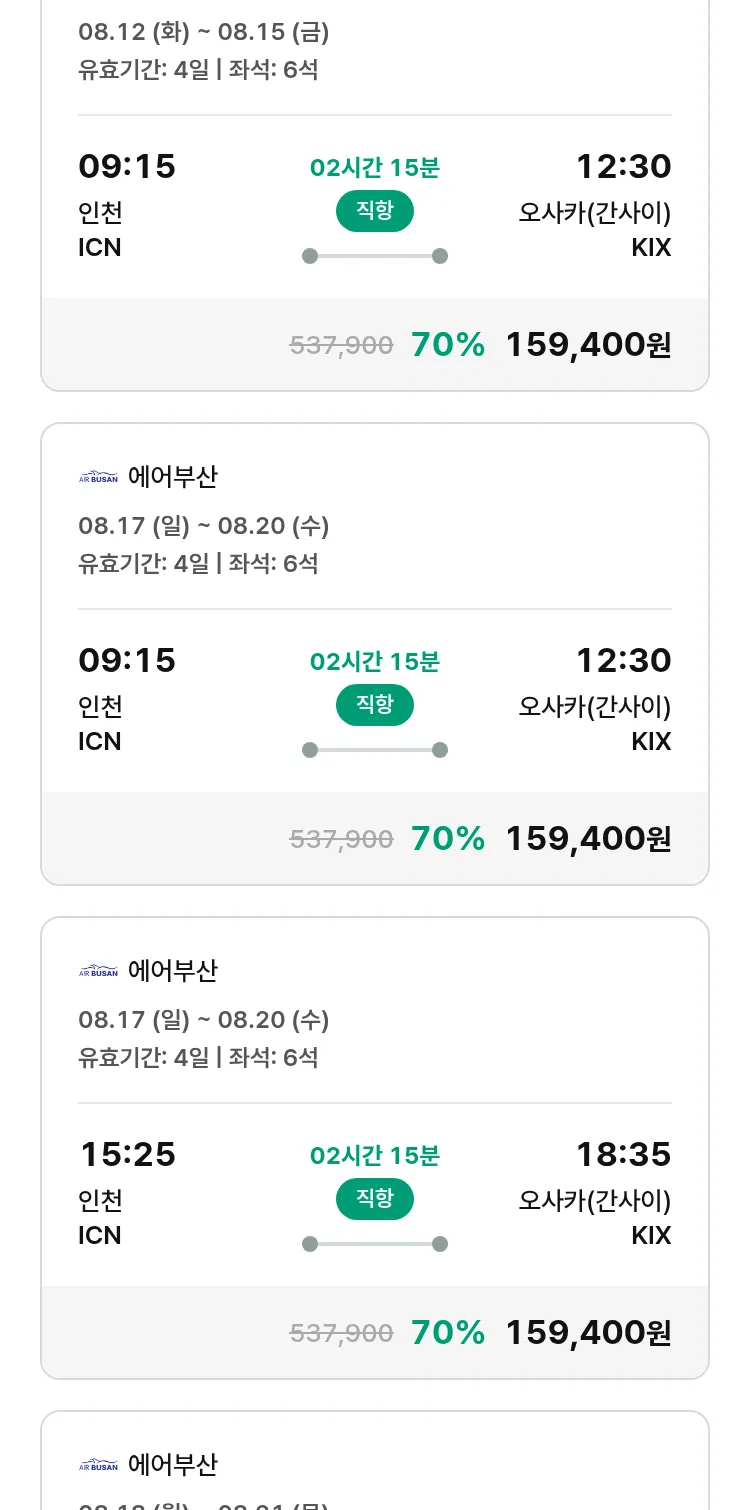Click Air Busan logo on 08.17 09:15 flight
The image size is (750, 1510).
point(98,477)
